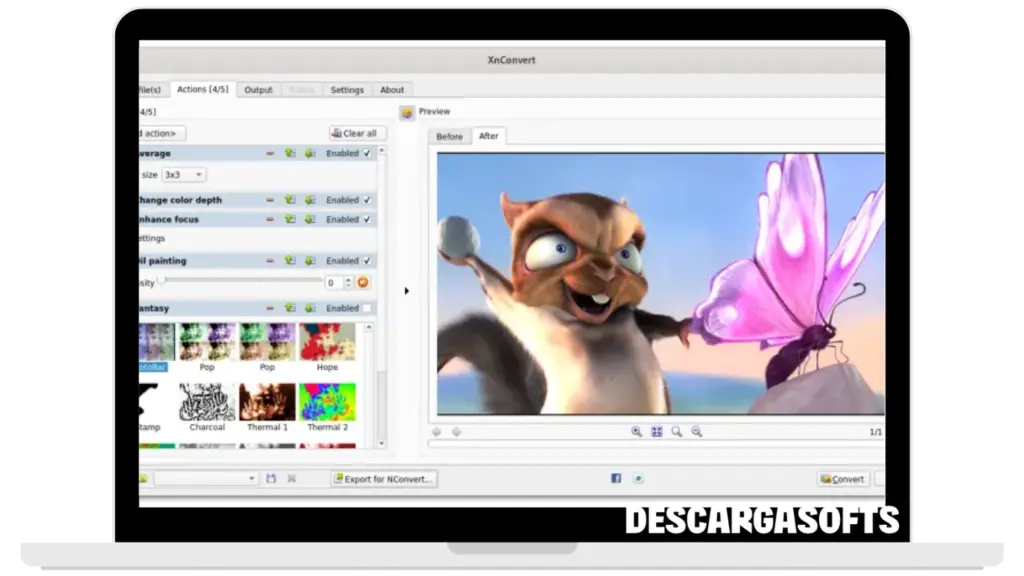Enable the Fantasy action checkbox

[367, 308]
